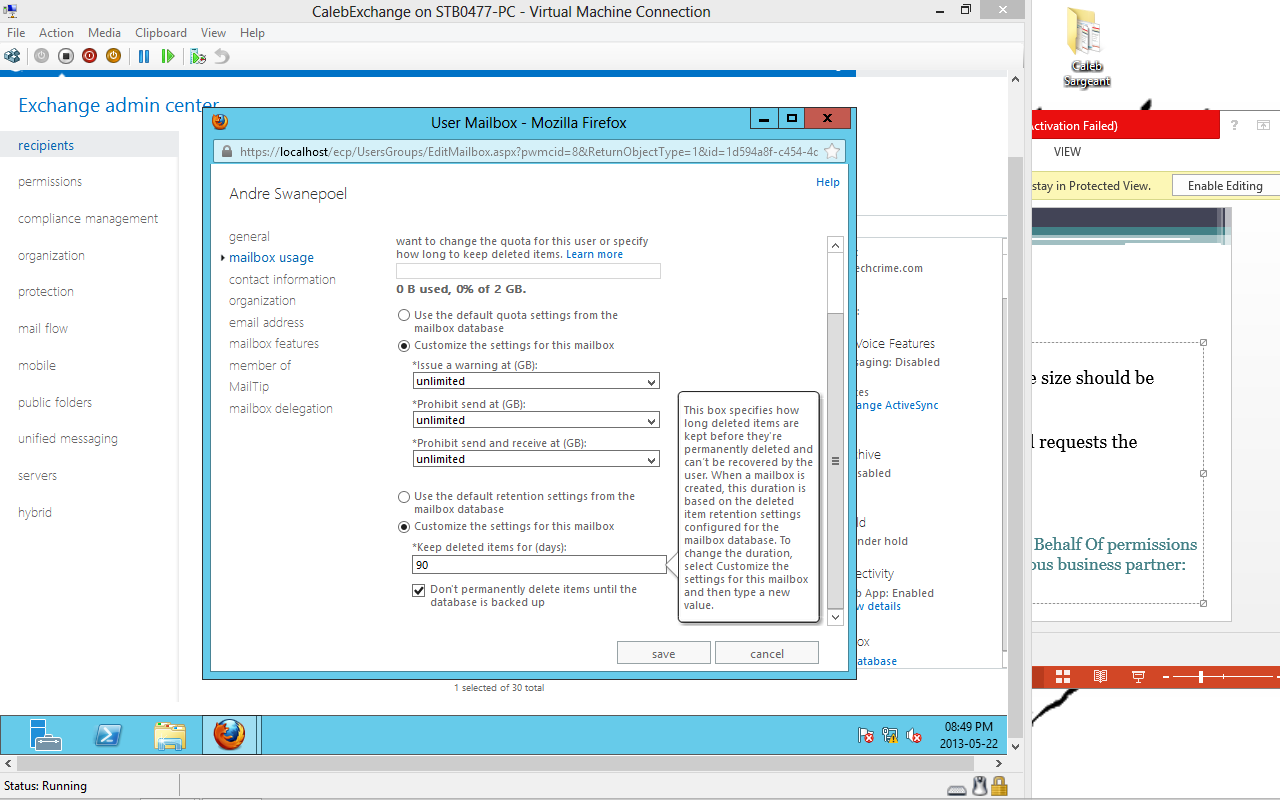Open the Media menu
The image size is (1280, 800).
105,33
